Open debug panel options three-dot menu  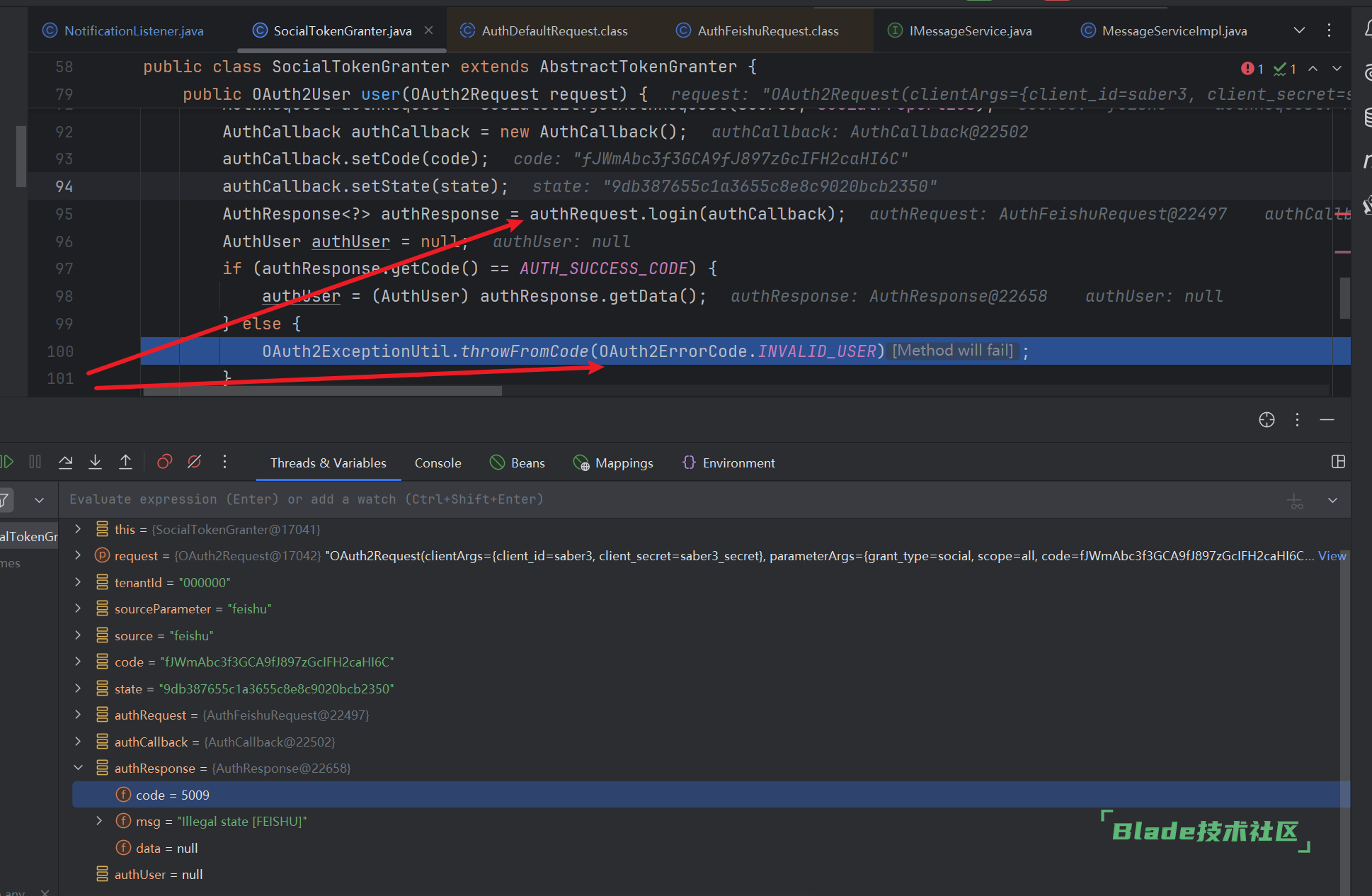point(1297,420)
